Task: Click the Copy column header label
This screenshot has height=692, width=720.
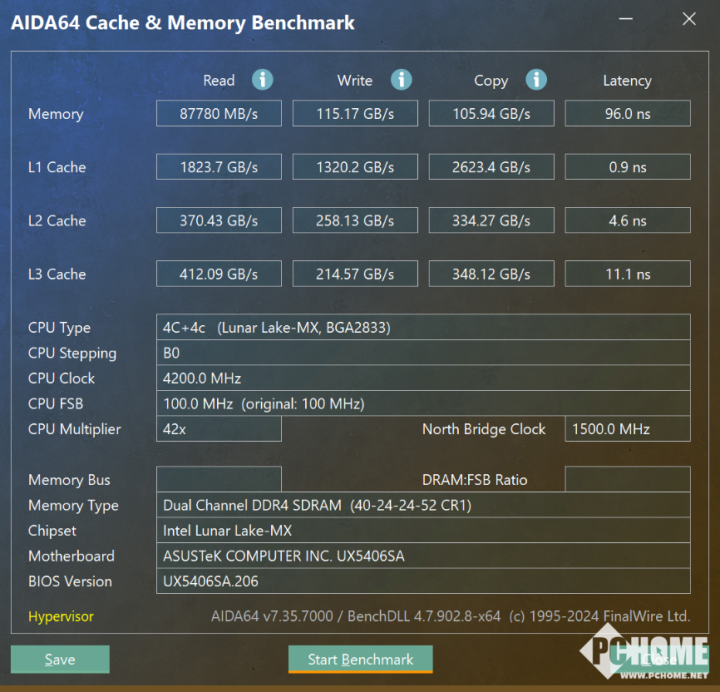Action: click(x=491, y=81)
